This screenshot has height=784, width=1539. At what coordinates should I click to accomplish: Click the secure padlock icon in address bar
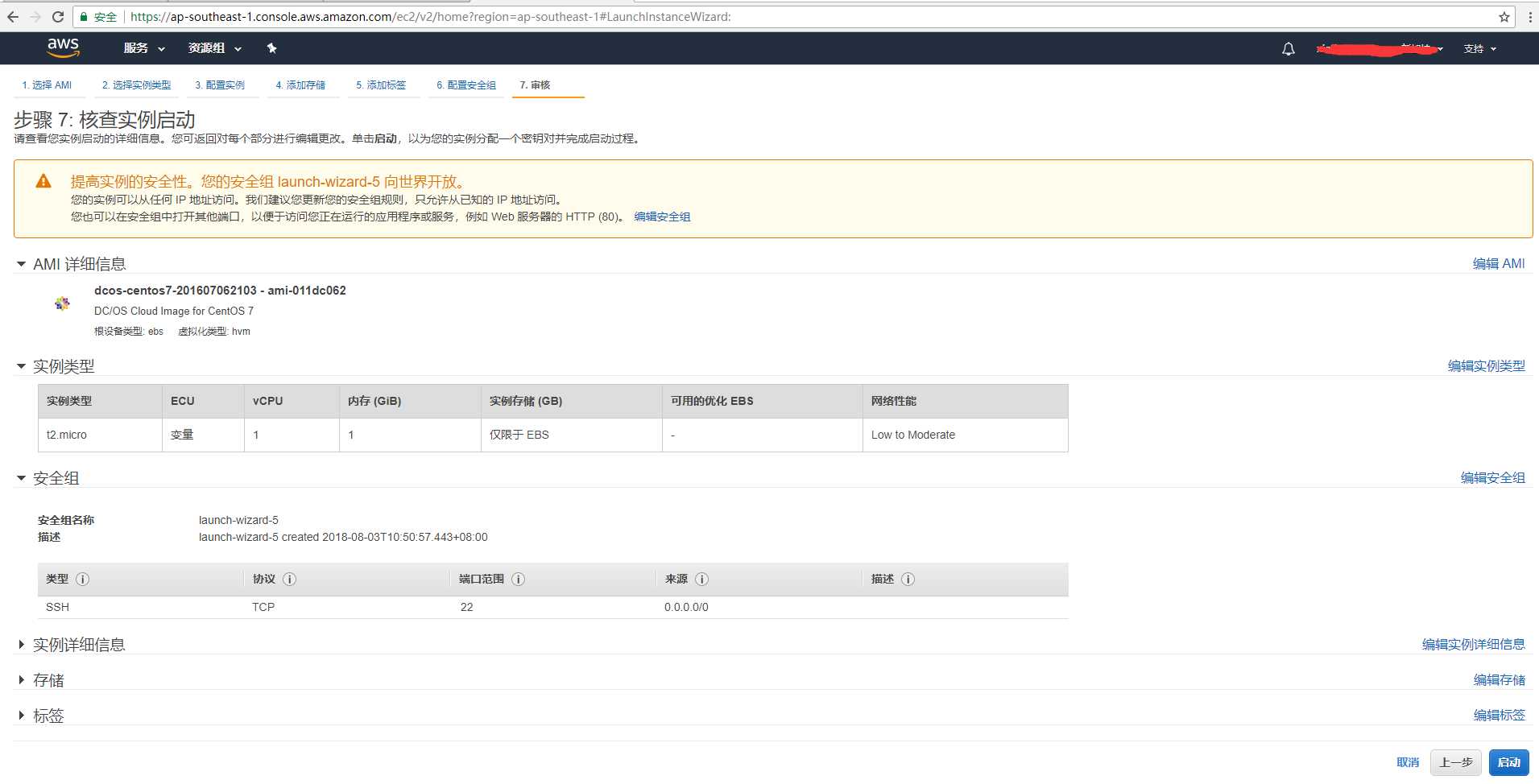(x=84, y=16)
